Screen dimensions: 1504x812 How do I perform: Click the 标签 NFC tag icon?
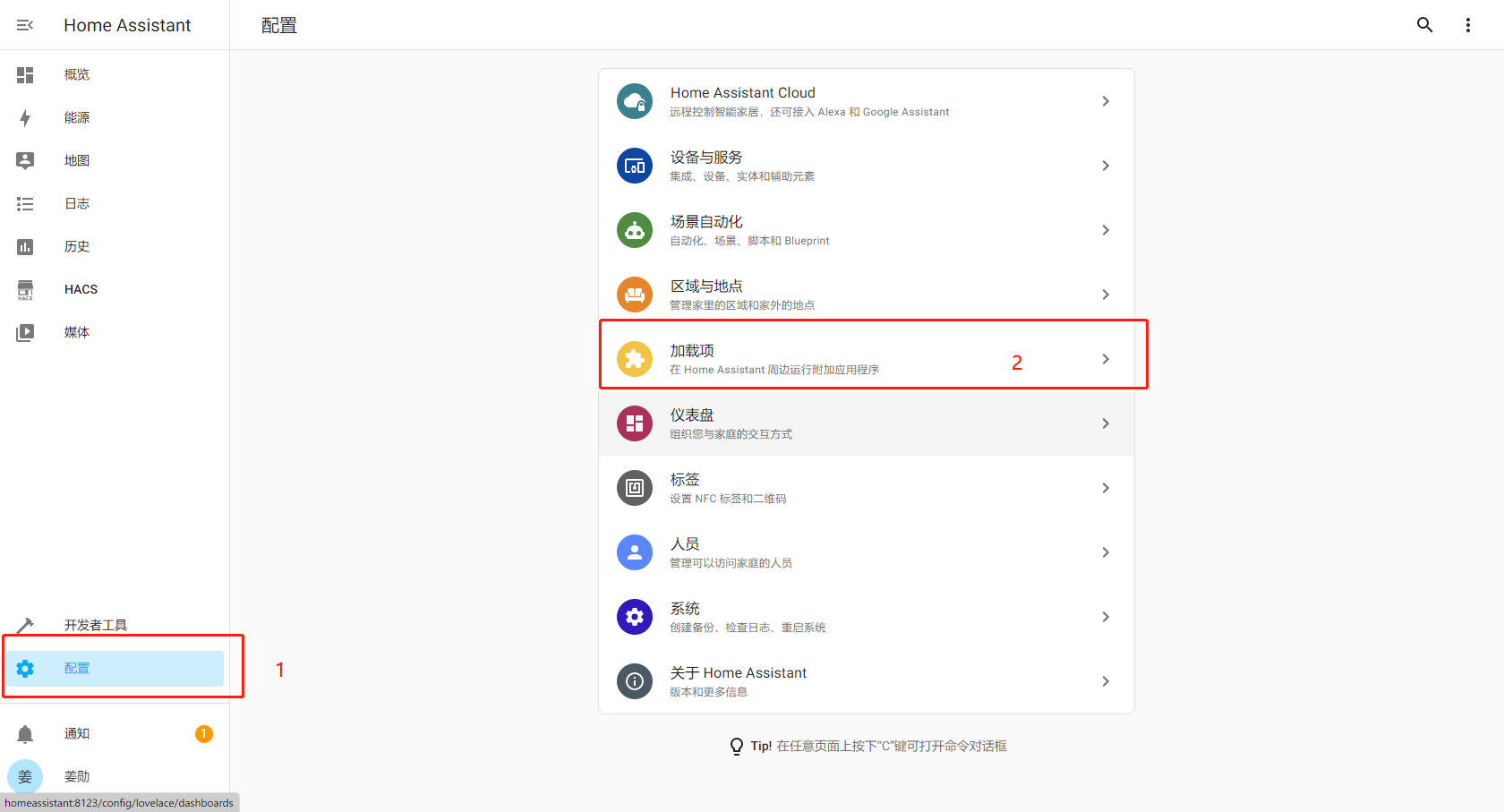[x=635, y=488]
